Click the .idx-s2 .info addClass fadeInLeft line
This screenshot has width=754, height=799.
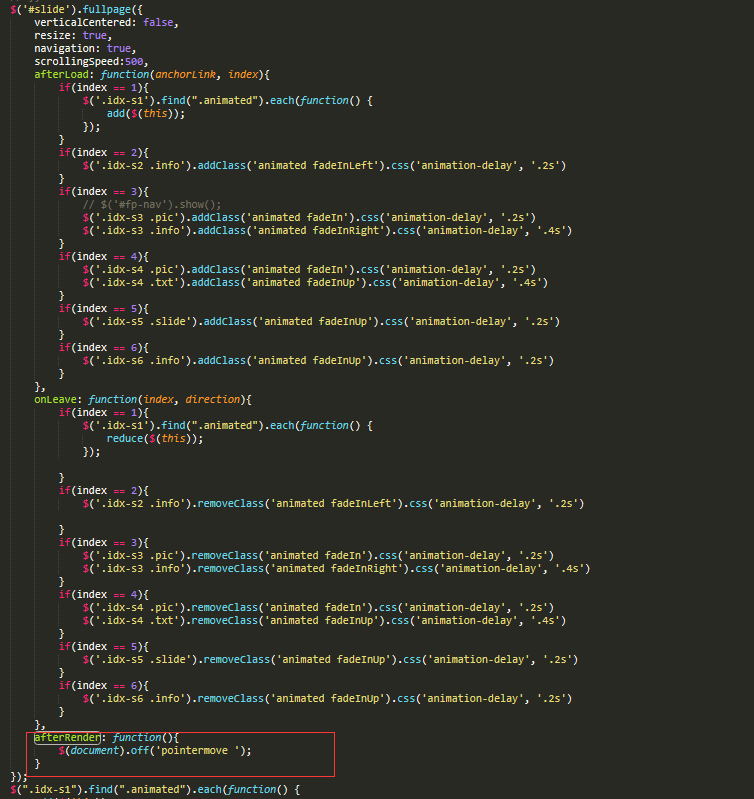pos(324,166)
